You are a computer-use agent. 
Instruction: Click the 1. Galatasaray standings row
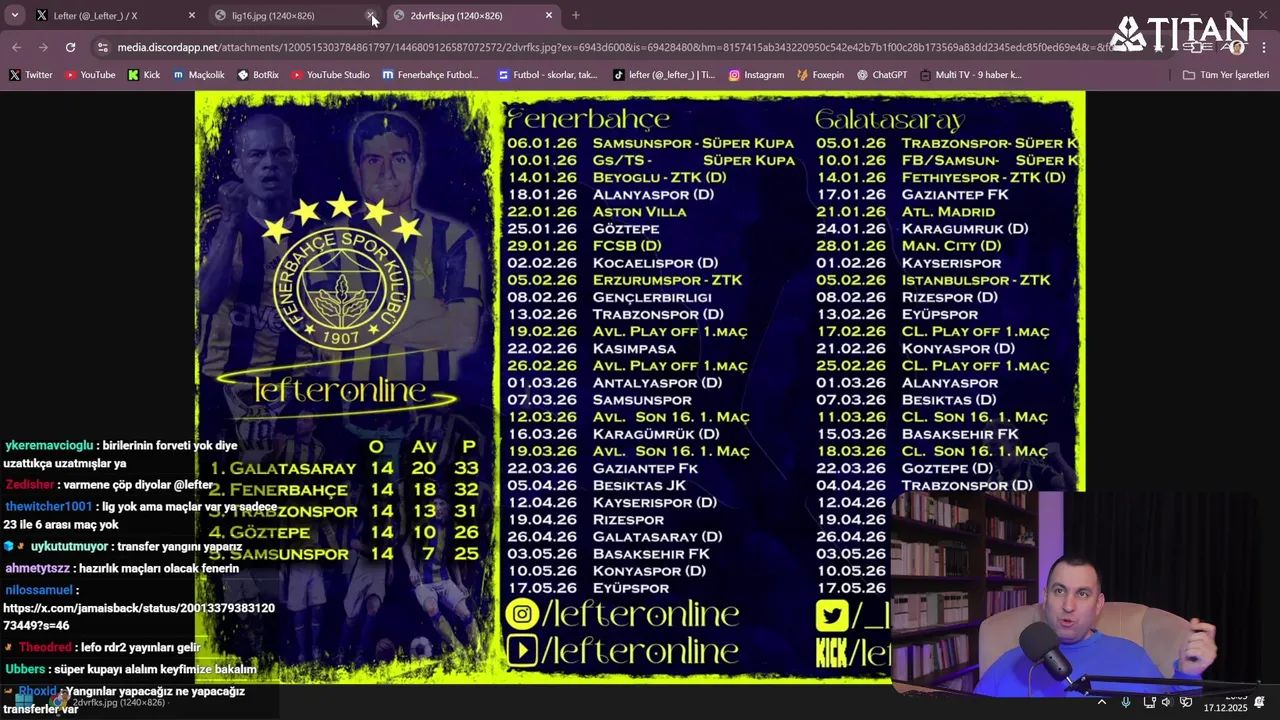[344, 468]
